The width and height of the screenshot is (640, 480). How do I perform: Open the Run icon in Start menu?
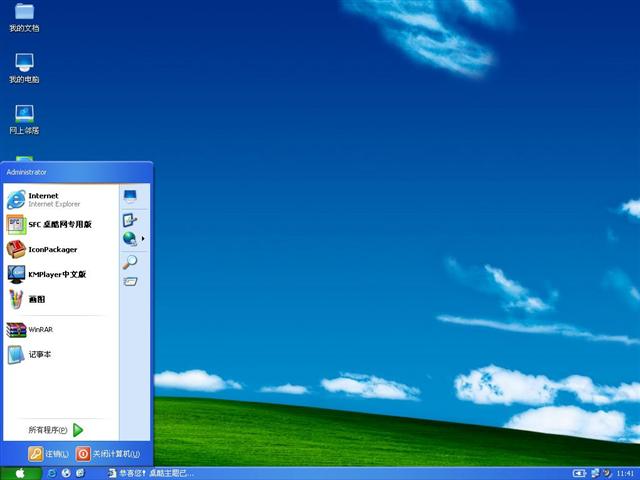pyautogui.click(x=130, y=281)
